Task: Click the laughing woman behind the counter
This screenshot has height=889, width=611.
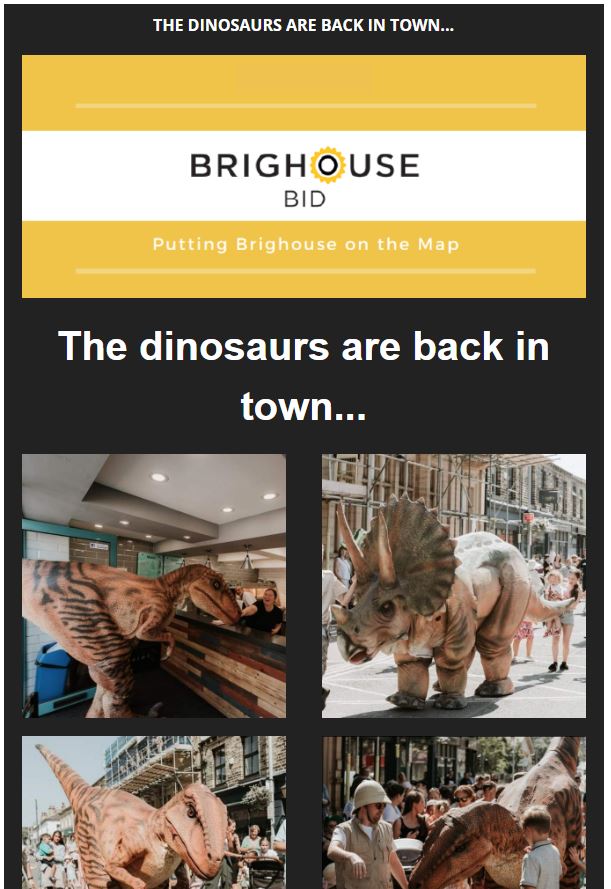Action: [264, 612]
